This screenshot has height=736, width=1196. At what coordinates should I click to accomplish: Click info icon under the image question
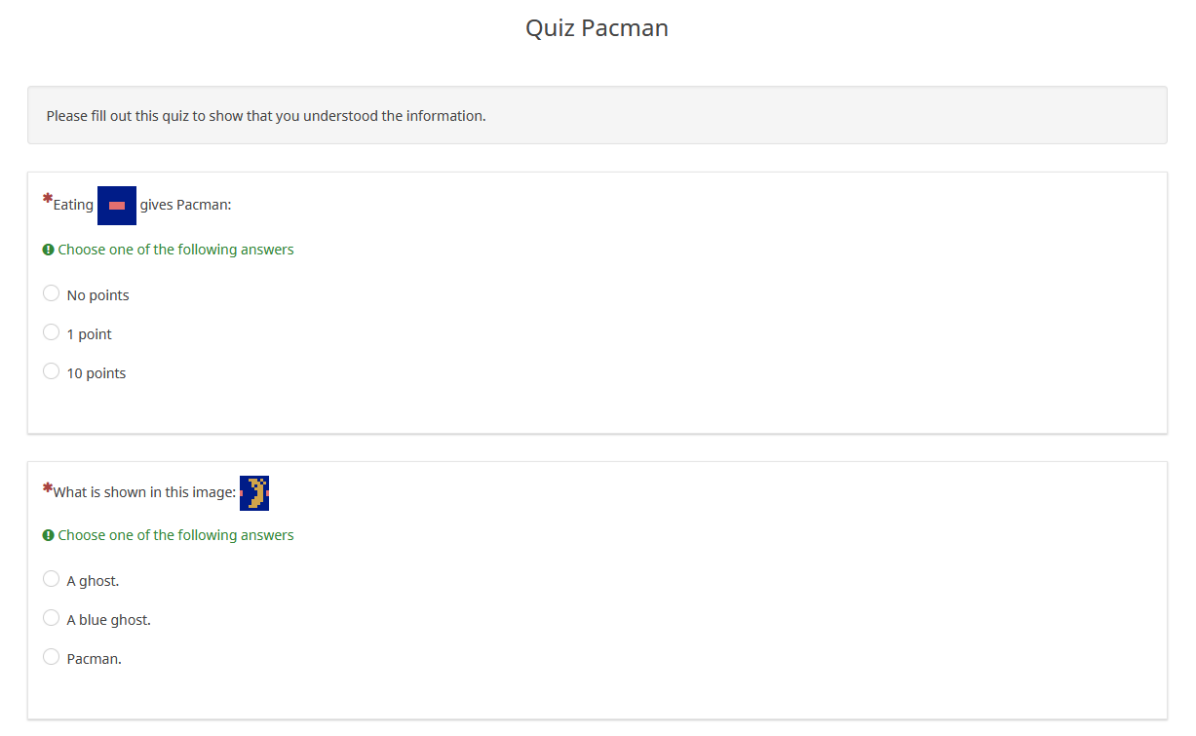click(x=48, y=536)
